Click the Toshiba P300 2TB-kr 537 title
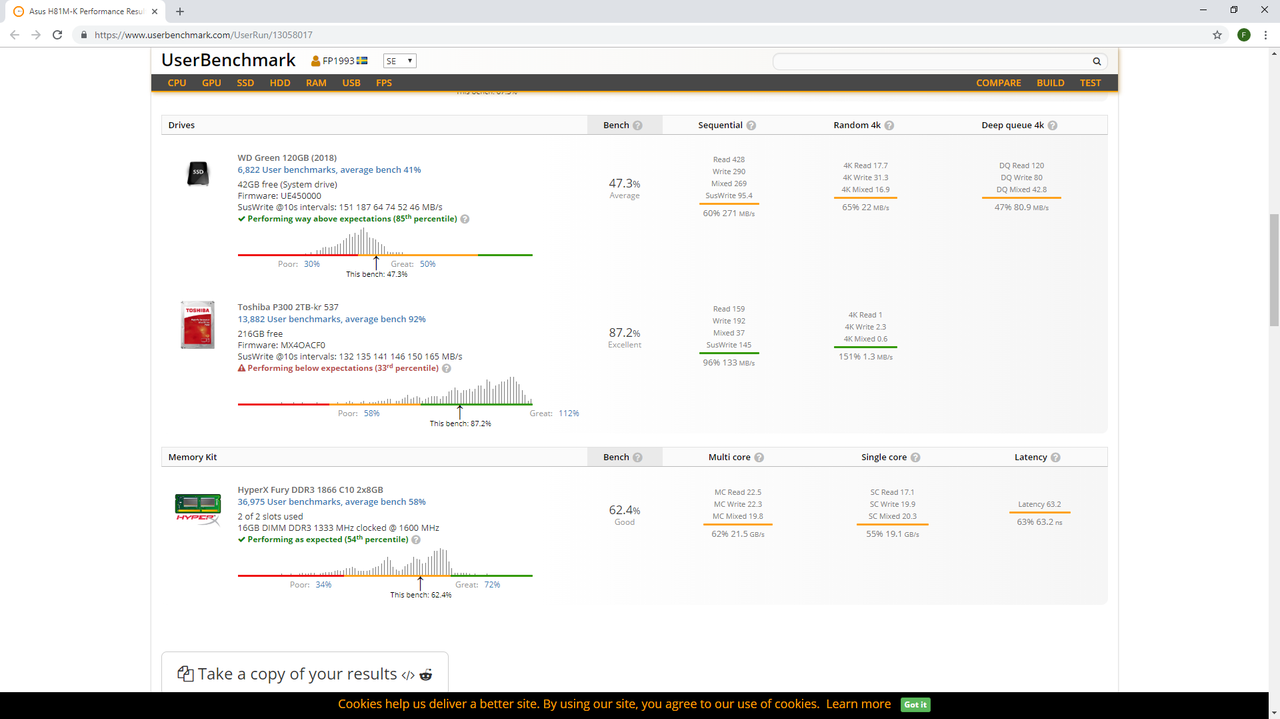1280x719 pixels. tap(289, 307)
